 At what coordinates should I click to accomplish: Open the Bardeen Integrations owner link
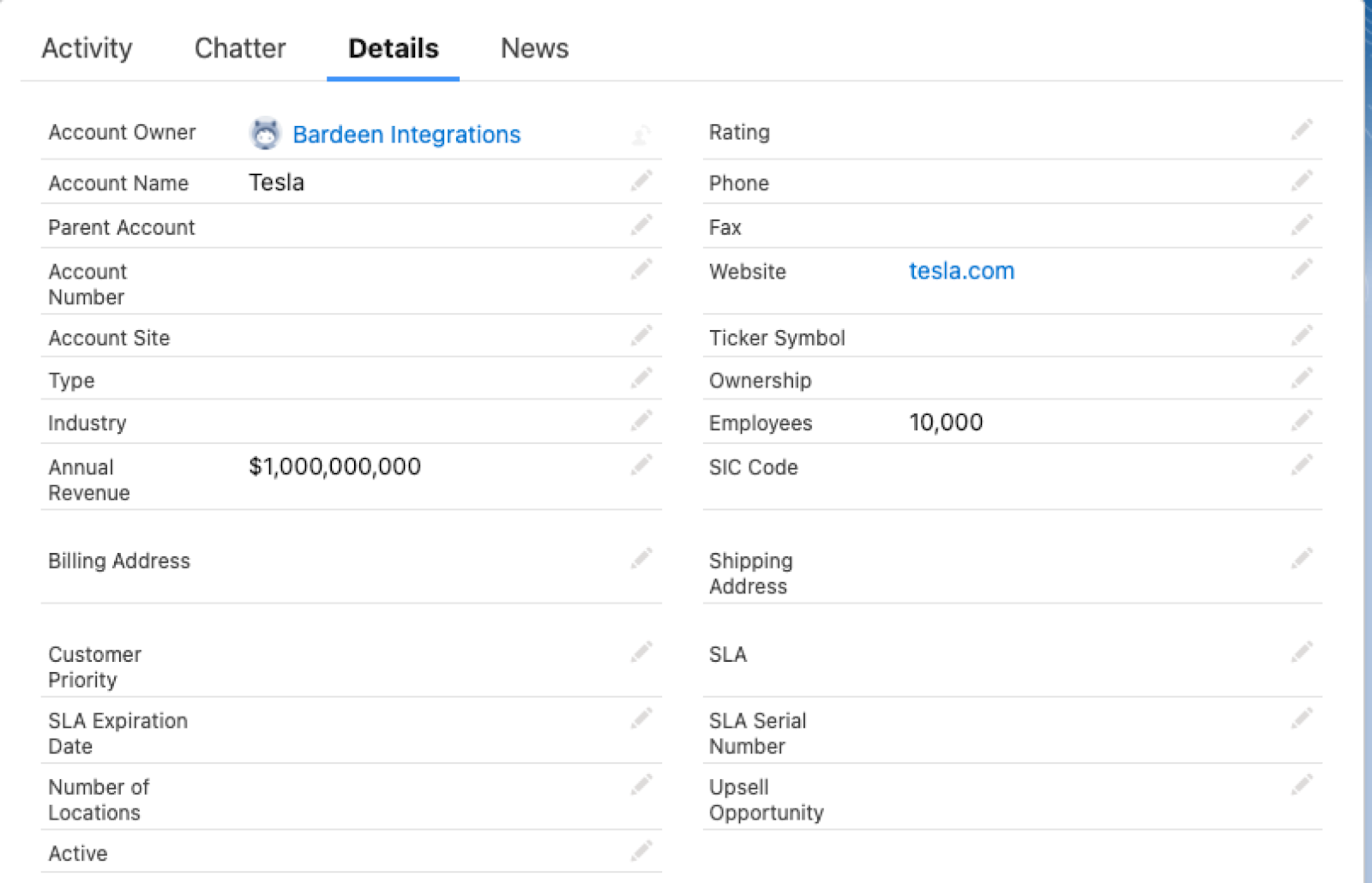[x=406, y=134]
